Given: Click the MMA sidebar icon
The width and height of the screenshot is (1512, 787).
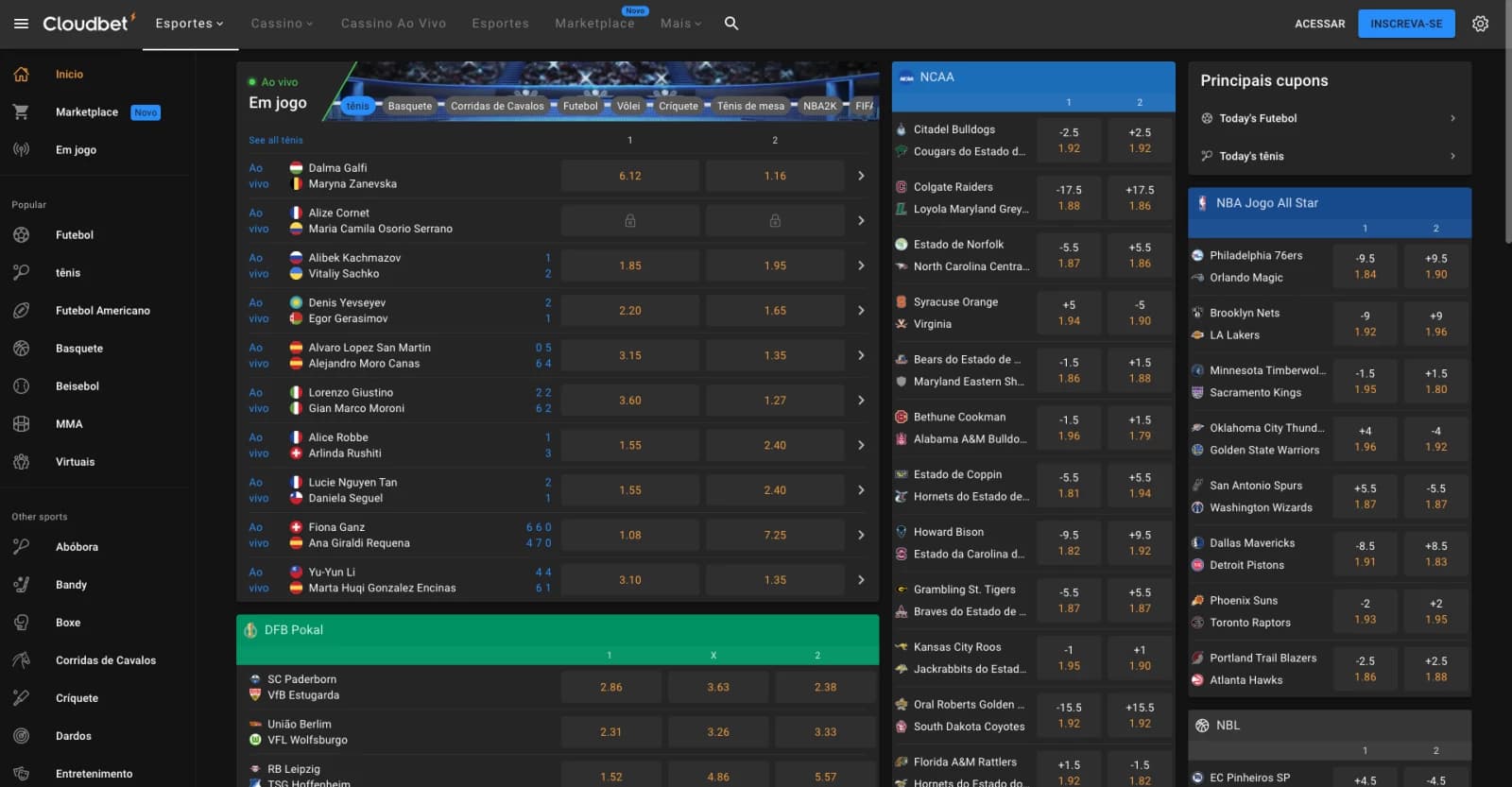Looking at the screenshot, I should tap(21, 423).
